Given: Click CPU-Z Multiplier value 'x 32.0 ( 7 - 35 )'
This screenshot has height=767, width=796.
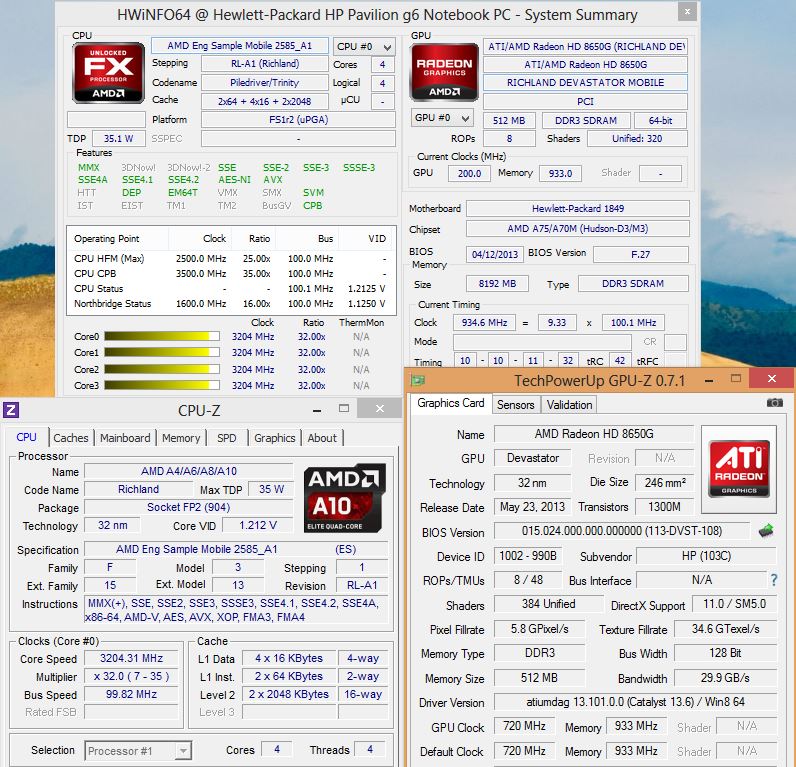Looking at the screenshot, I should tap(131, 676).
